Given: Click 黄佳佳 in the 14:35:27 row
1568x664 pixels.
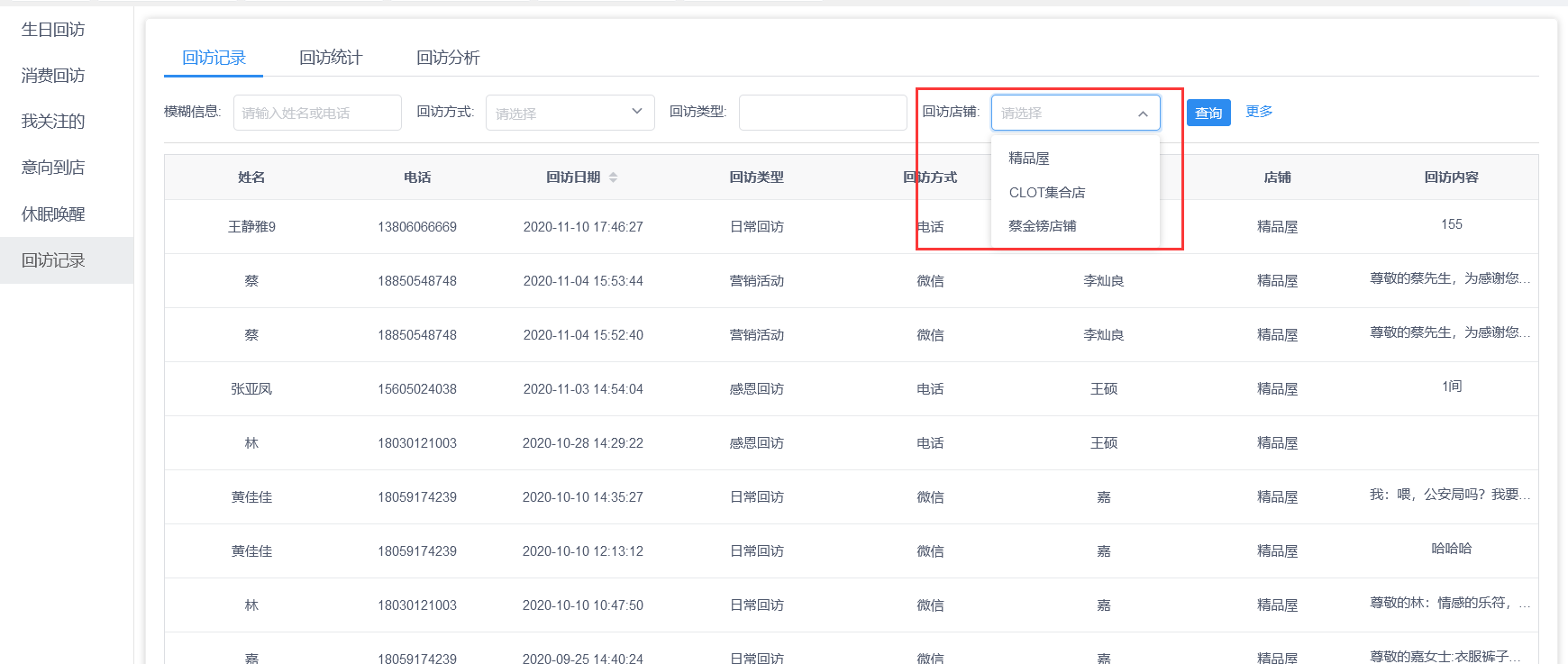Looking at the screenshot, I should [251, 497].
